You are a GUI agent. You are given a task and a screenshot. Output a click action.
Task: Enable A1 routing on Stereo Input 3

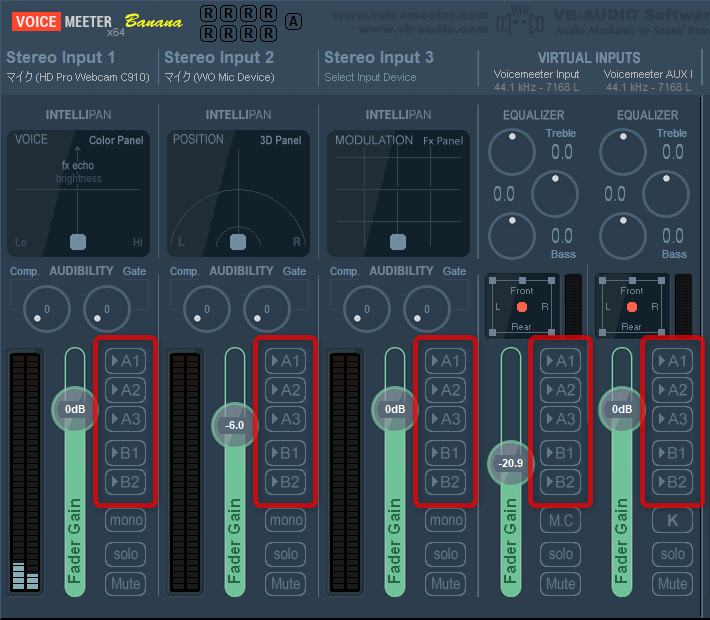(x=446, y=361)
